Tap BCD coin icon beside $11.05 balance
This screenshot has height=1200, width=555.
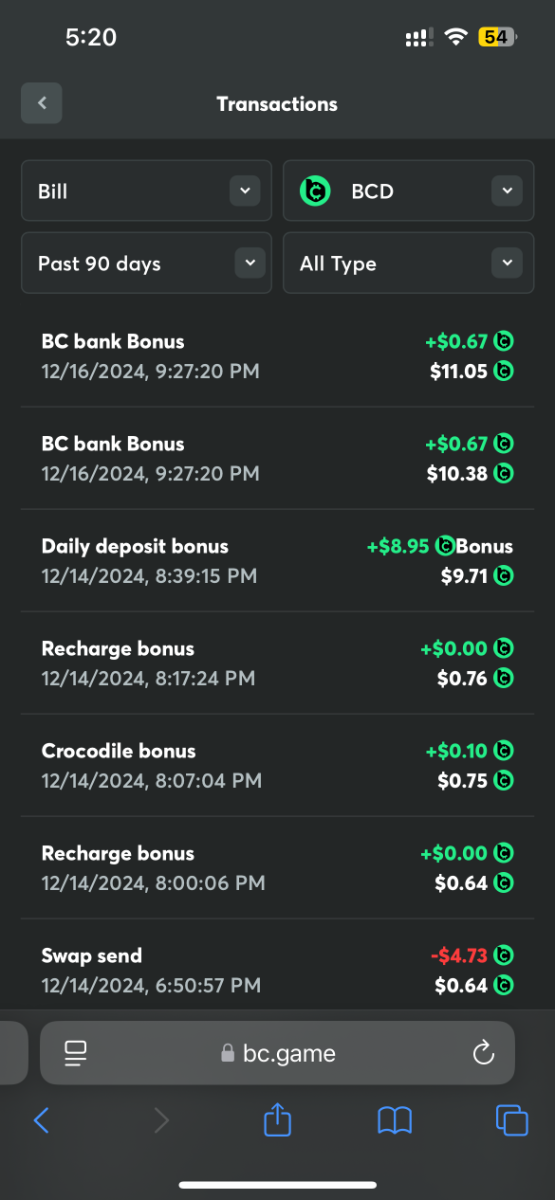(504, 371)
